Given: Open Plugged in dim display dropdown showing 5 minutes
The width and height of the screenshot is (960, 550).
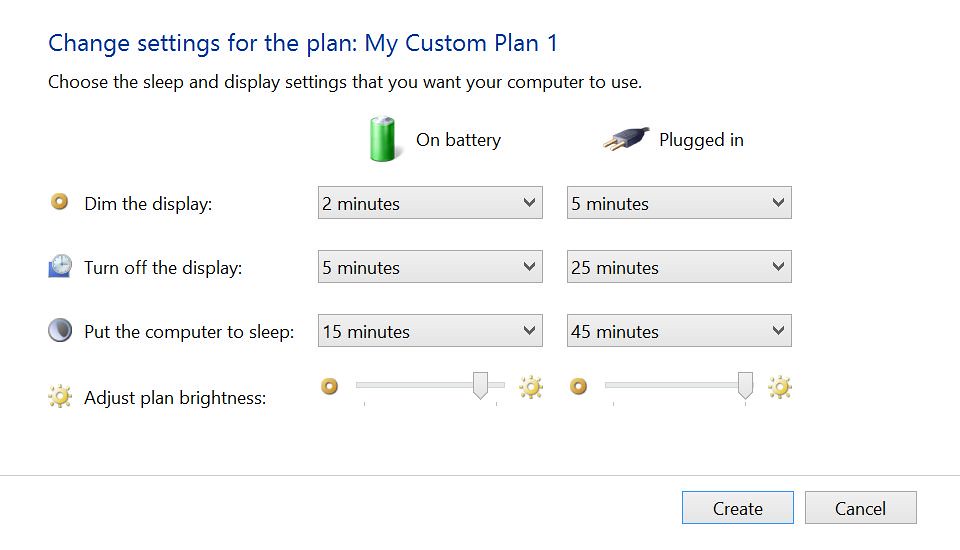Looking at the screenshot, I should (679, 203).
